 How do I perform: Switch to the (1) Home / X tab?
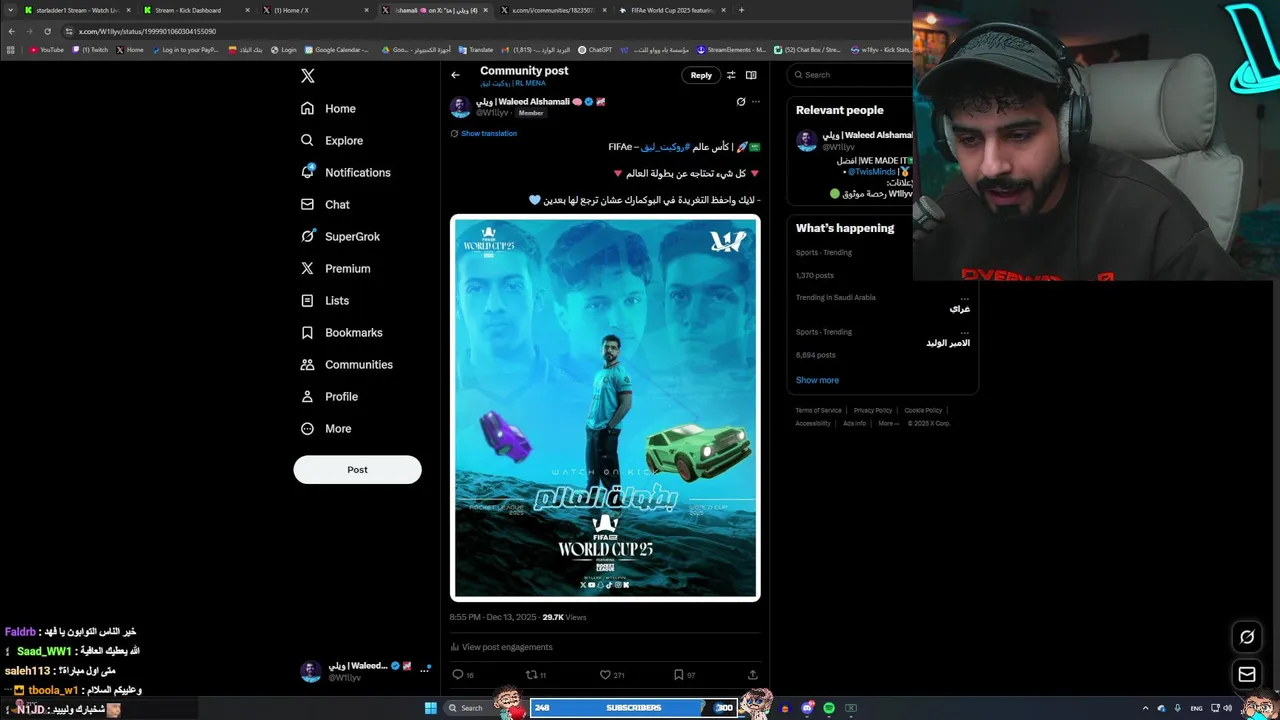coord(313,10)
